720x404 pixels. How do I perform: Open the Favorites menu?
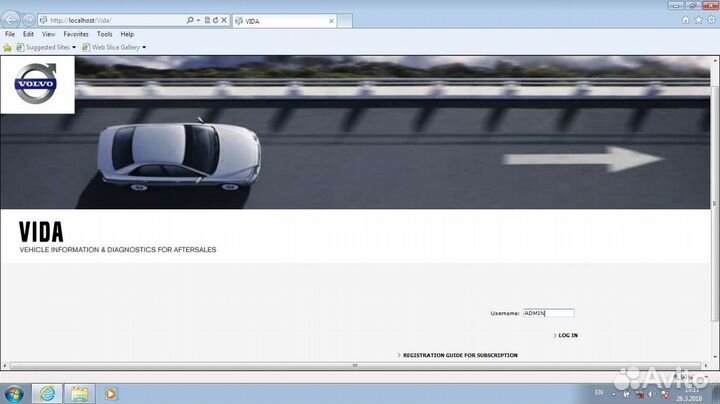click(x=76, y=34)
